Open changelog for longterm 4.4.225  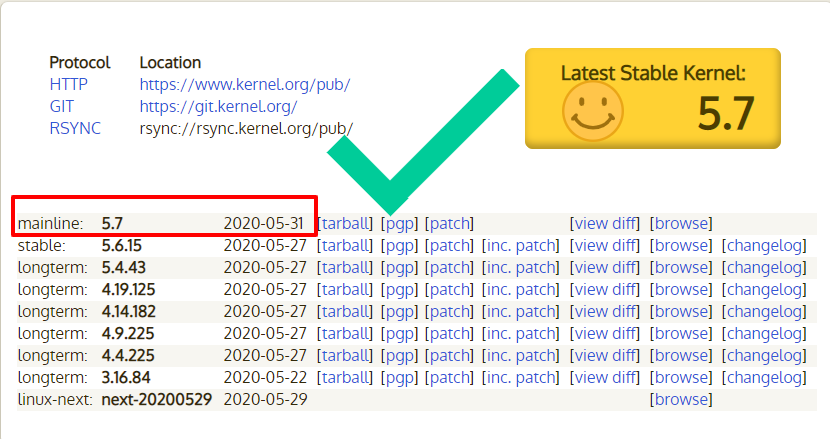point(764,355)
